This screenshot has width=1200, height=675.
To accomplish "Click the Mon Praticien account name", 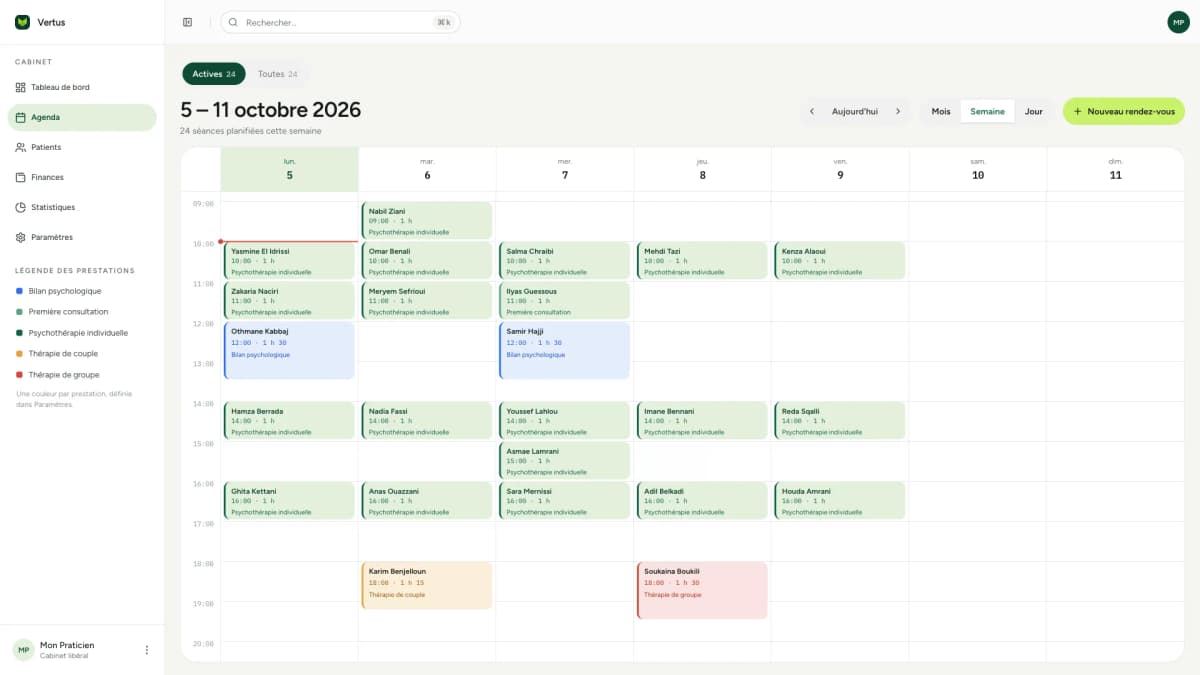I will 66,645.
